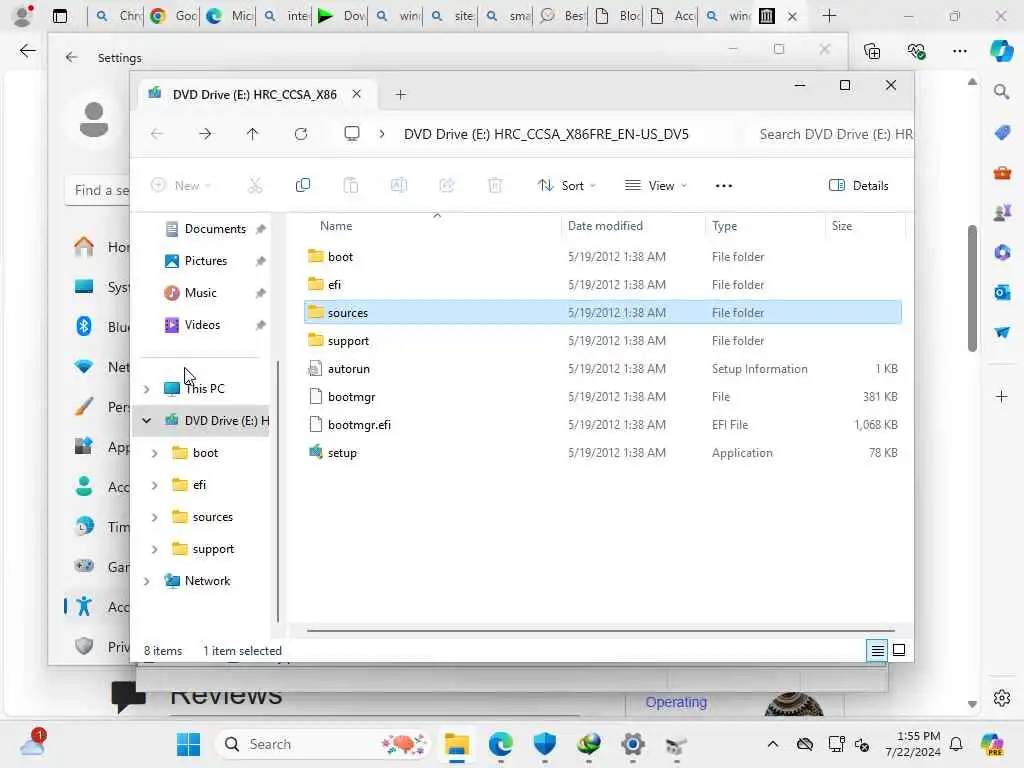
Task: Expand This PC in navigation pane
Action: [147, 389]
